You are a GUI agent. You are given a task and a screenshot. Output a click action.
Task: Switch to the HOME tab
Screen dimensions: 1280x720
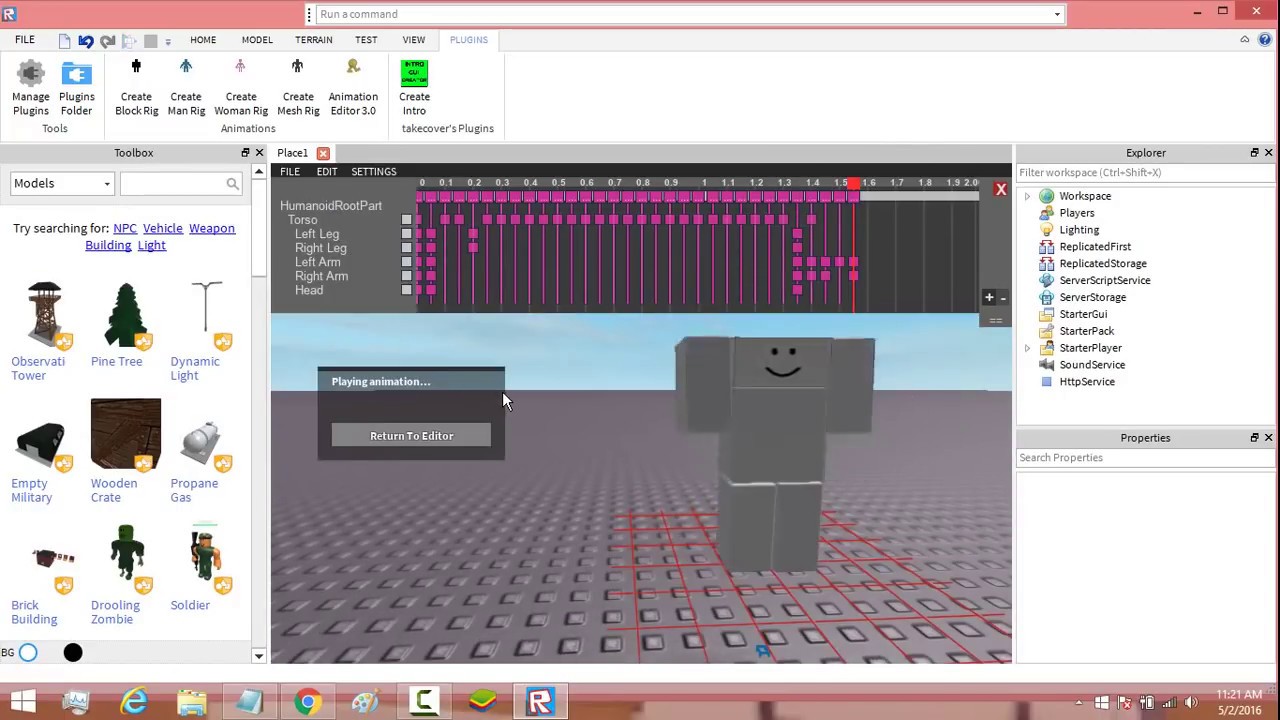coord(203,40)
